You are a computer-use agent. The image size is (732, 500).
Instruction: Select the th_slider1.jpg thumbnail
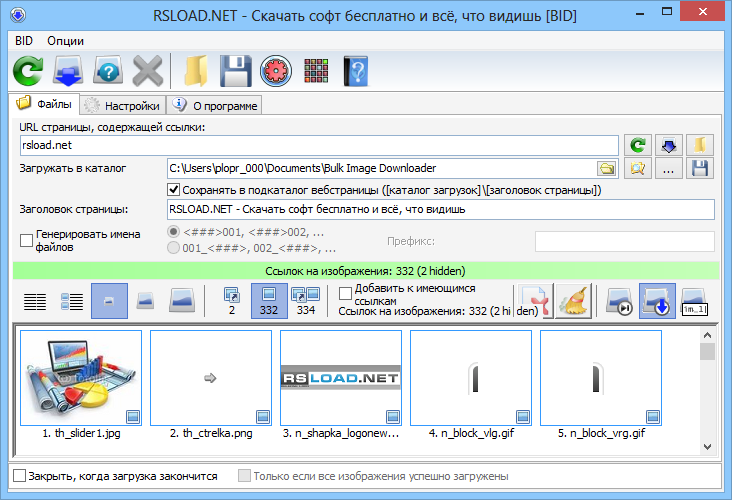pos(81,378)
